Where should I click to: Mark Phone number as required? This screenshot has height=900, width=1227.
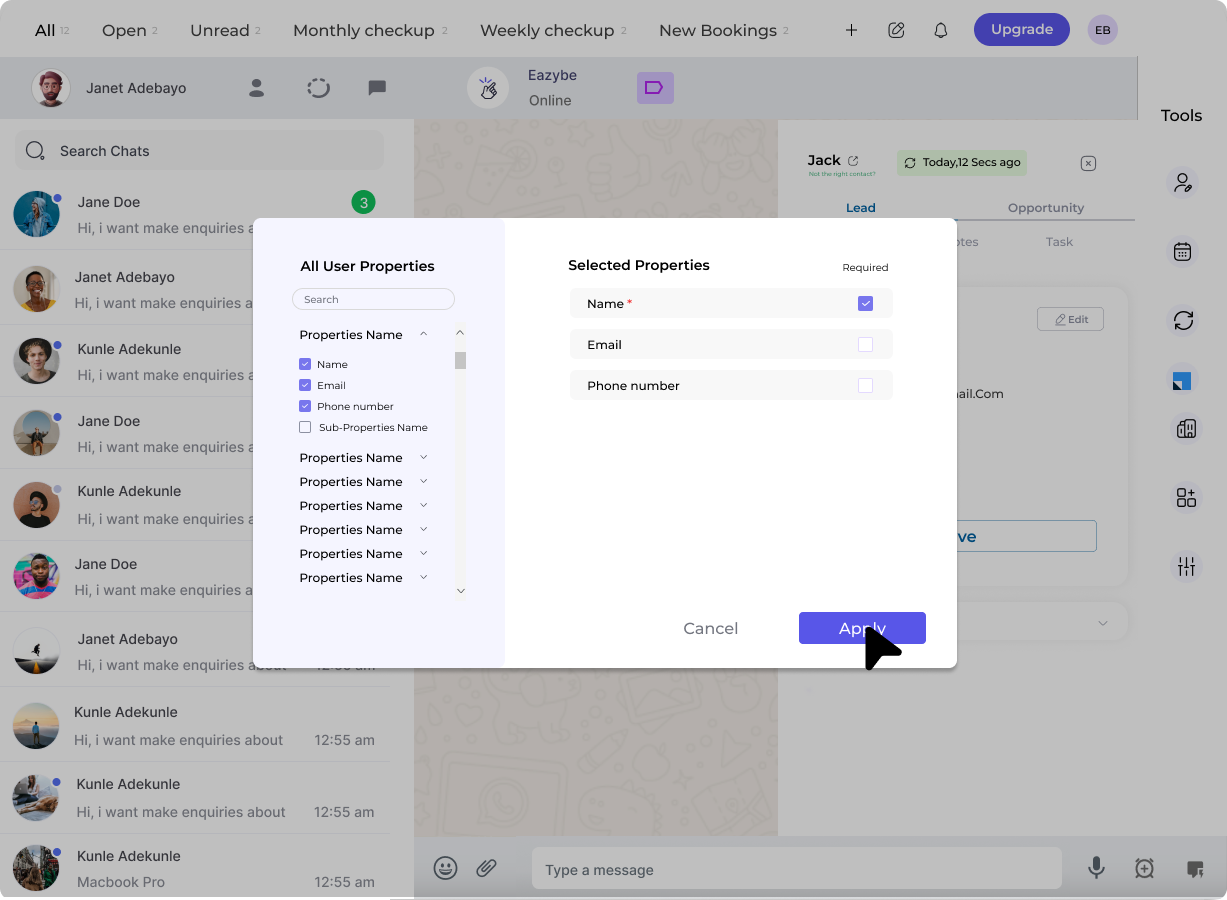[866, 385]
